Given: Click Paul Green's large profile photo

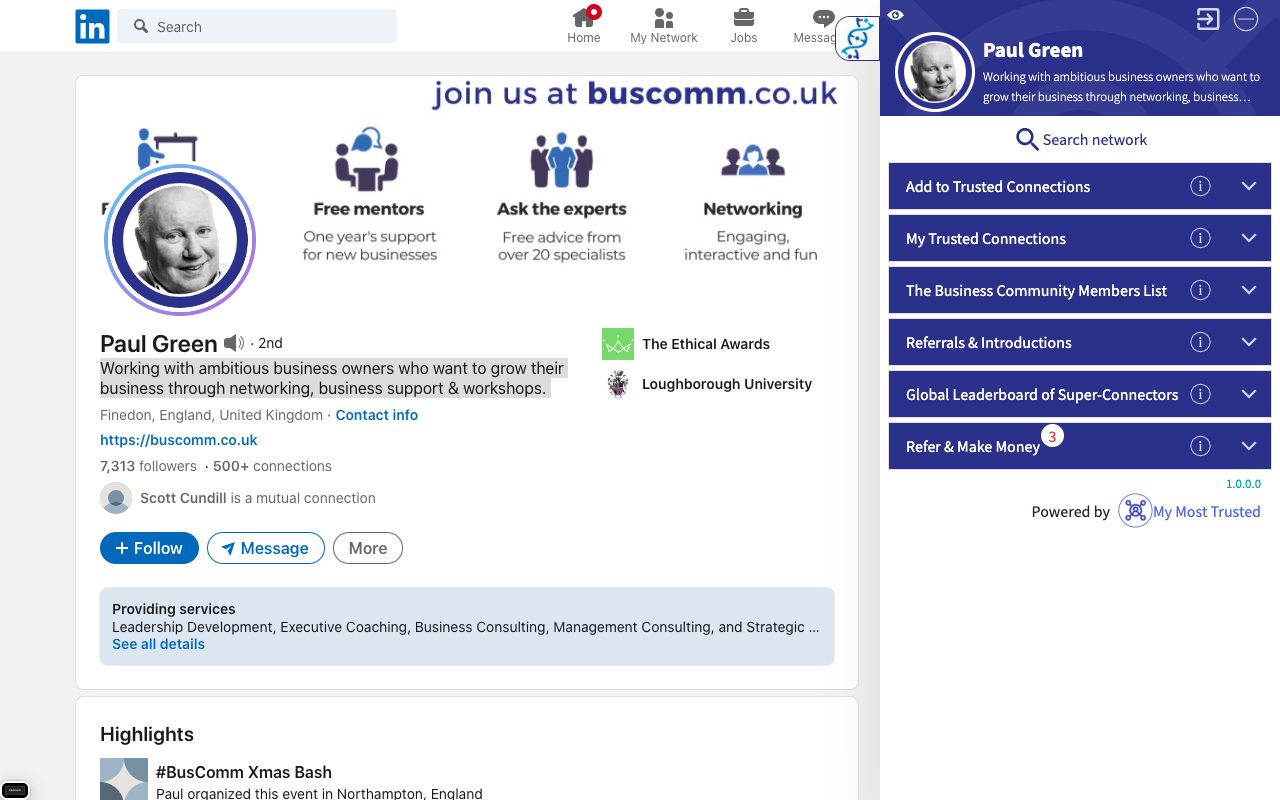Looking at the screenshot, I should coord(180,240).
